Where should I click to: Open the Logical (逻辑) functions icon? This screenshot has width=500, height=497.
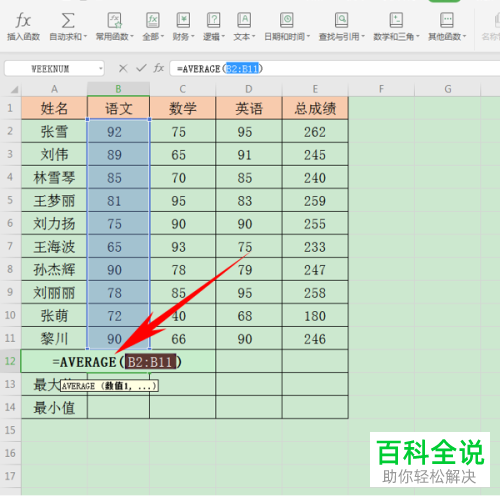pos(213,21)
